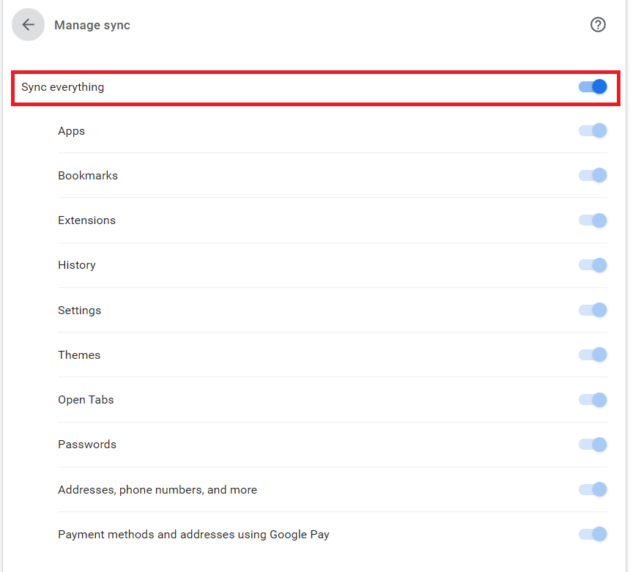Toggle Addresses, phone numbers, and more switch

tap(593, 489)
